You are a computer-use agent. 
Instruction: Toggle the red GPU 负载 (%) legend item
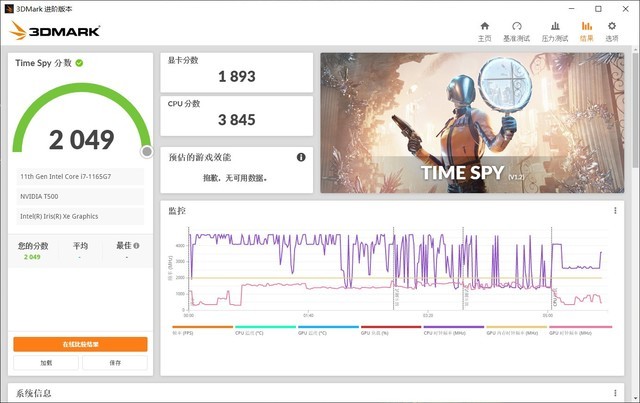click(x=391, y=330)
